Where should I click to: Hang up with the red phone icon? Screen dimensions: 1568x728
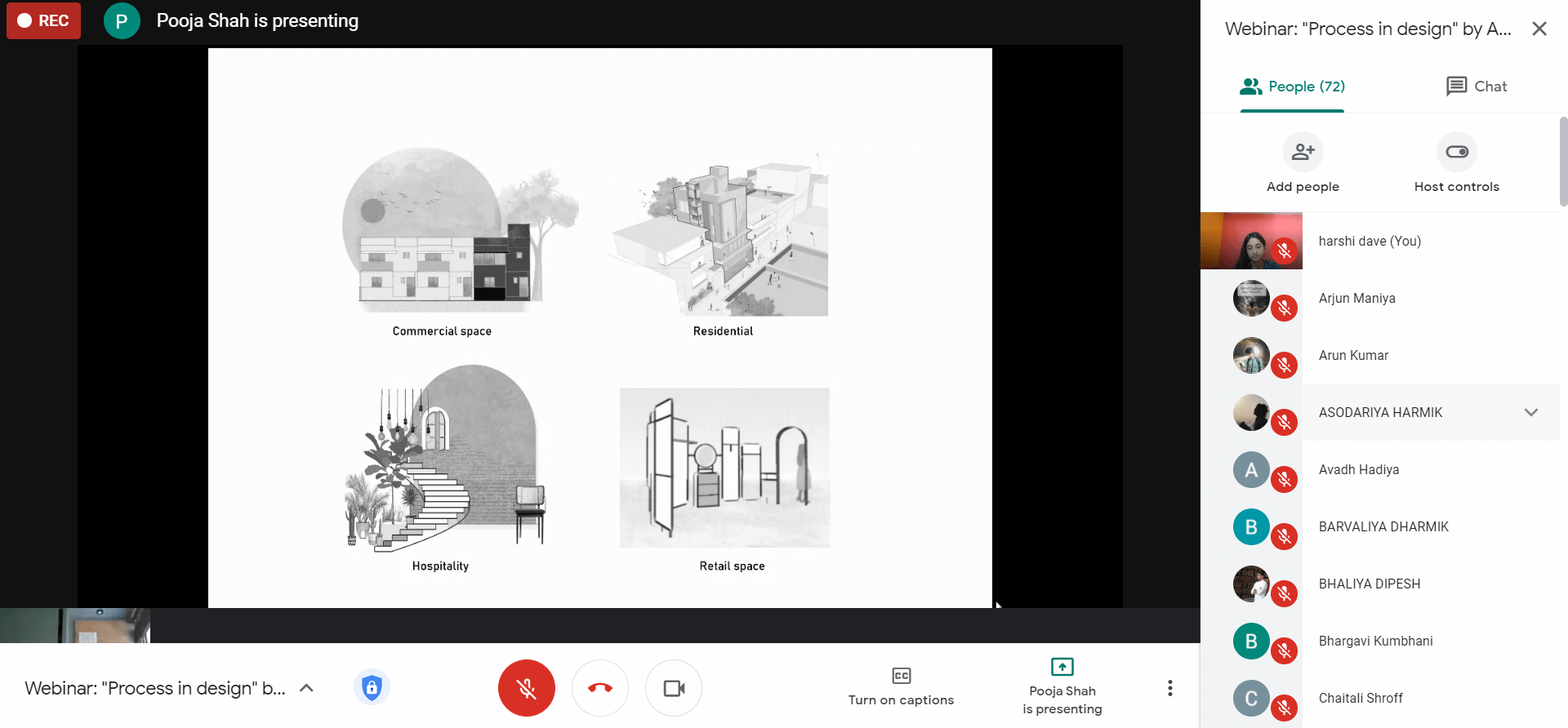[600, 688]
